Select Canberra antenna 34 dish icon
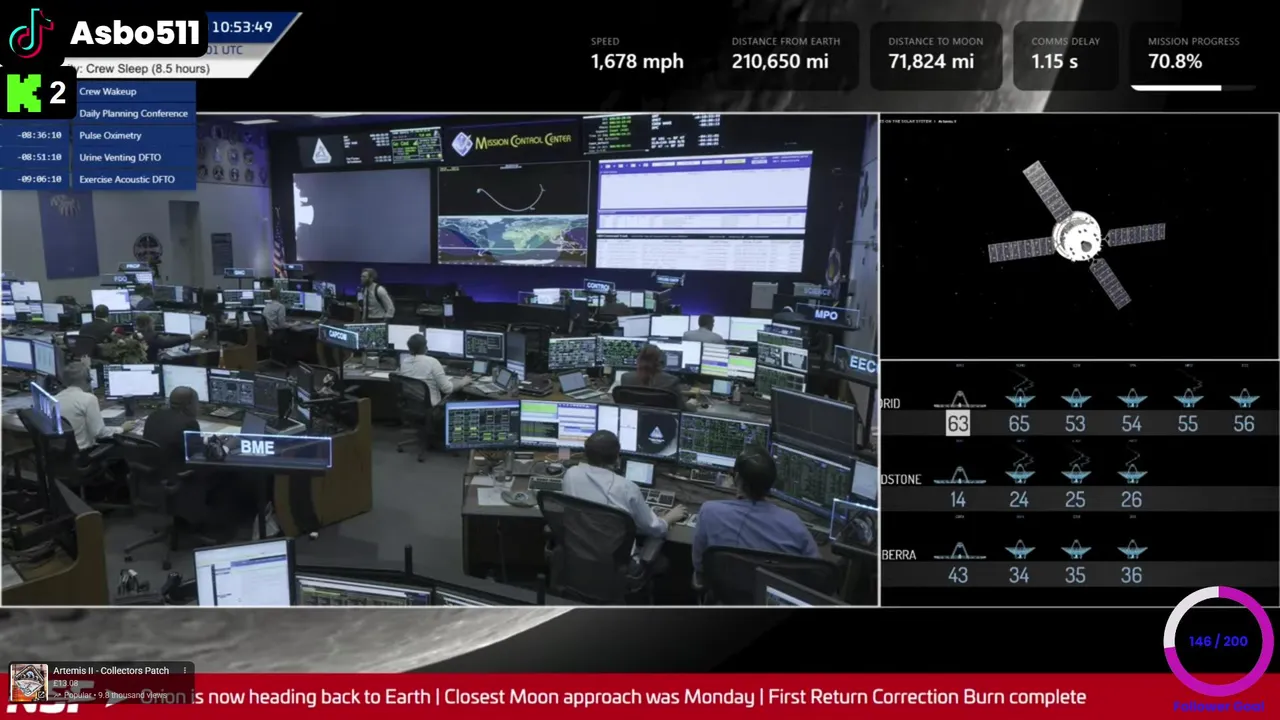The height and width of the screenshot is (720, 1280). (x=1019, y=549)
